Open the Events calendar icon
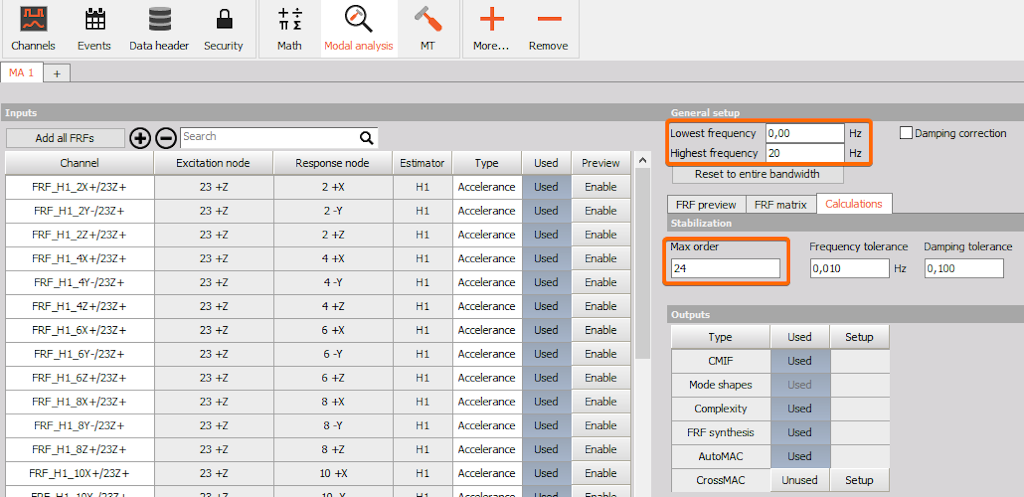 point(95,27)
